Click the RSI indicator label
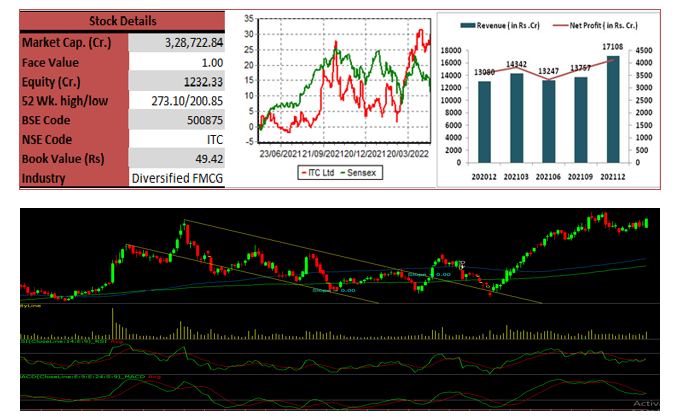 [72, 341]
